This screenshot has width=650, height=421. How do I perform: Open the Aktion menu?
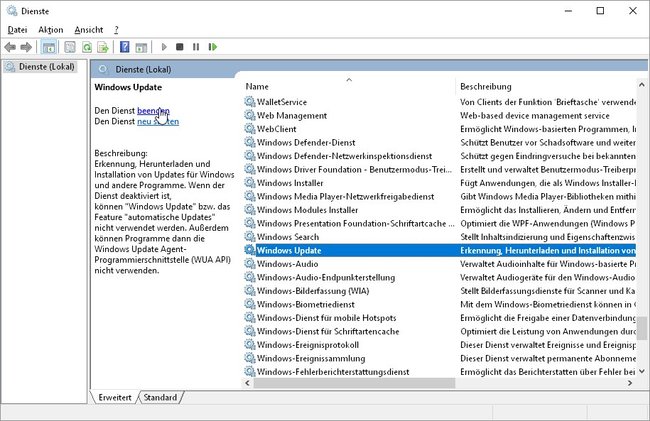point(51,30)
